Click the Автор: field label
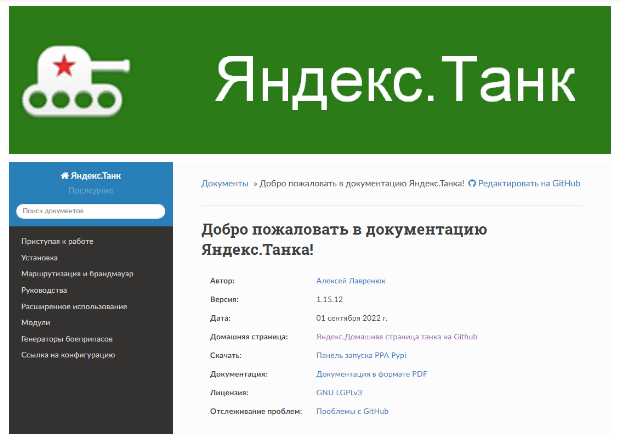 [222, 281]
